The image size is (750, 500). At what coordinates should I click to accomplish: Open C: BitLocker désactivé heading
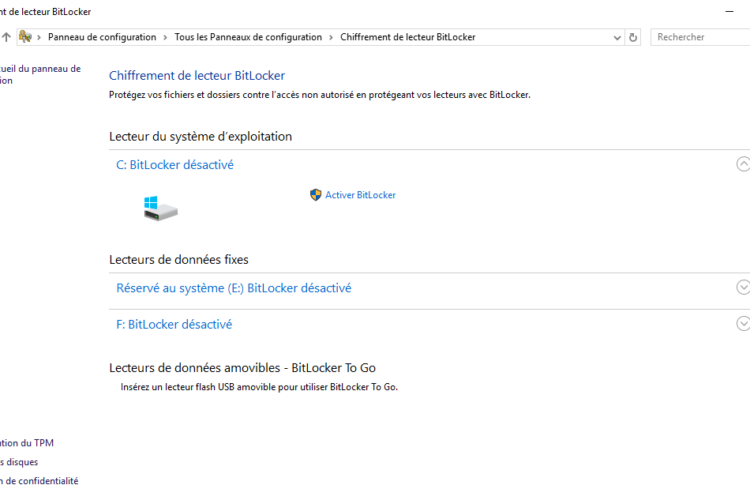click(175, 165)
